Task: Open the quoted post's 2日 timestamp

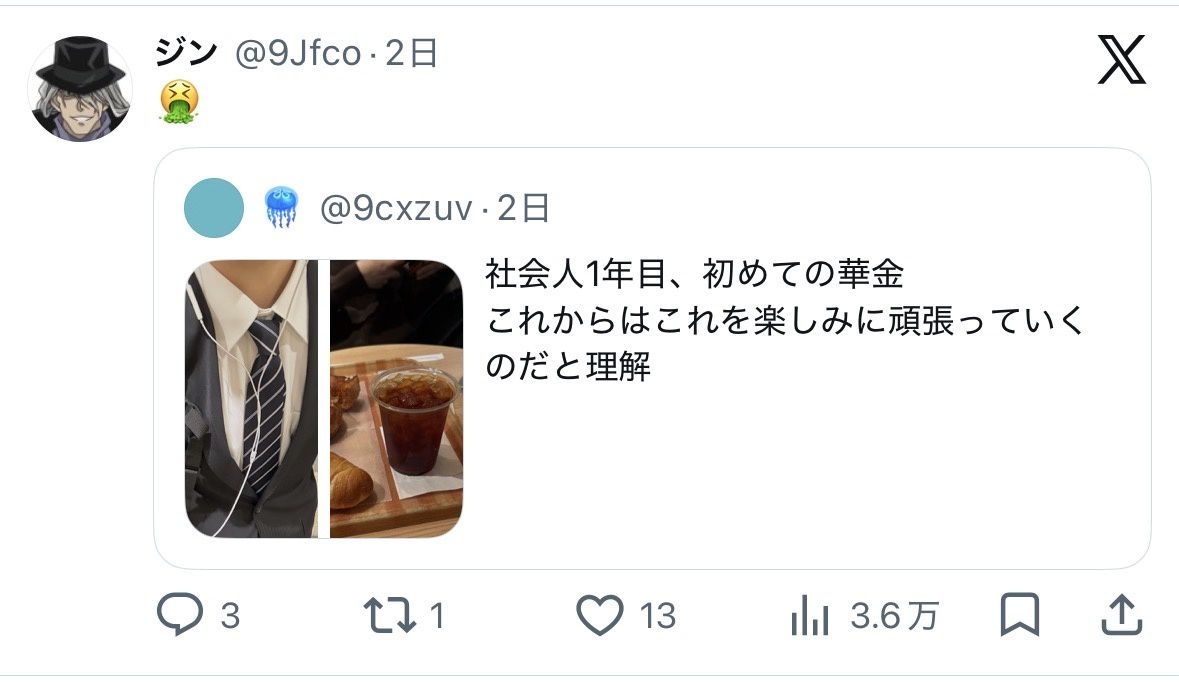Action: tap(523, 208)
